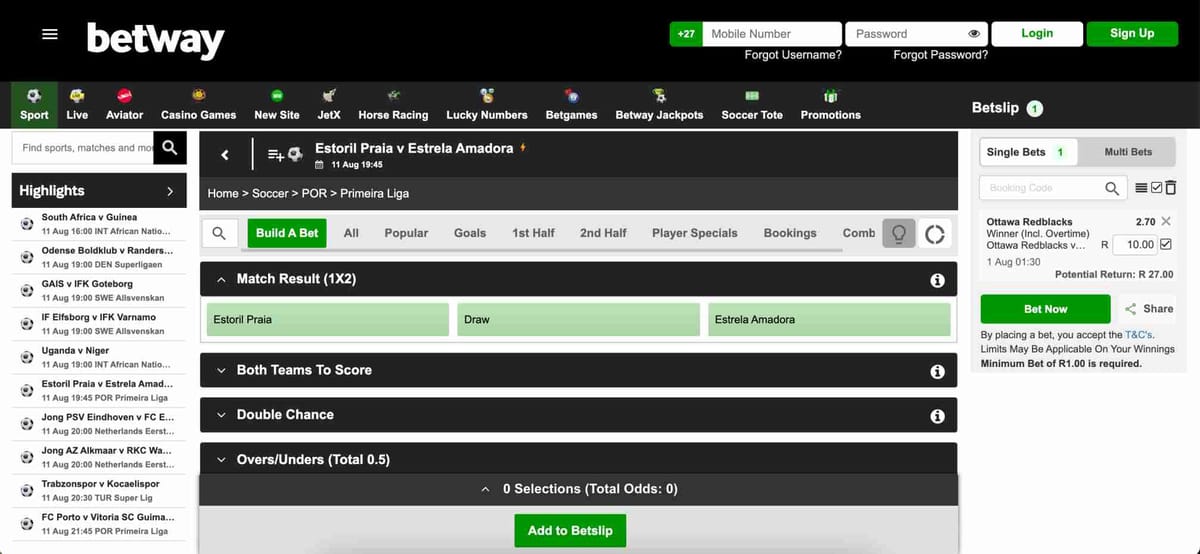The image size is (1200, 554).
Task: Show Match Result info icon
Action: (x=937, y=280)
